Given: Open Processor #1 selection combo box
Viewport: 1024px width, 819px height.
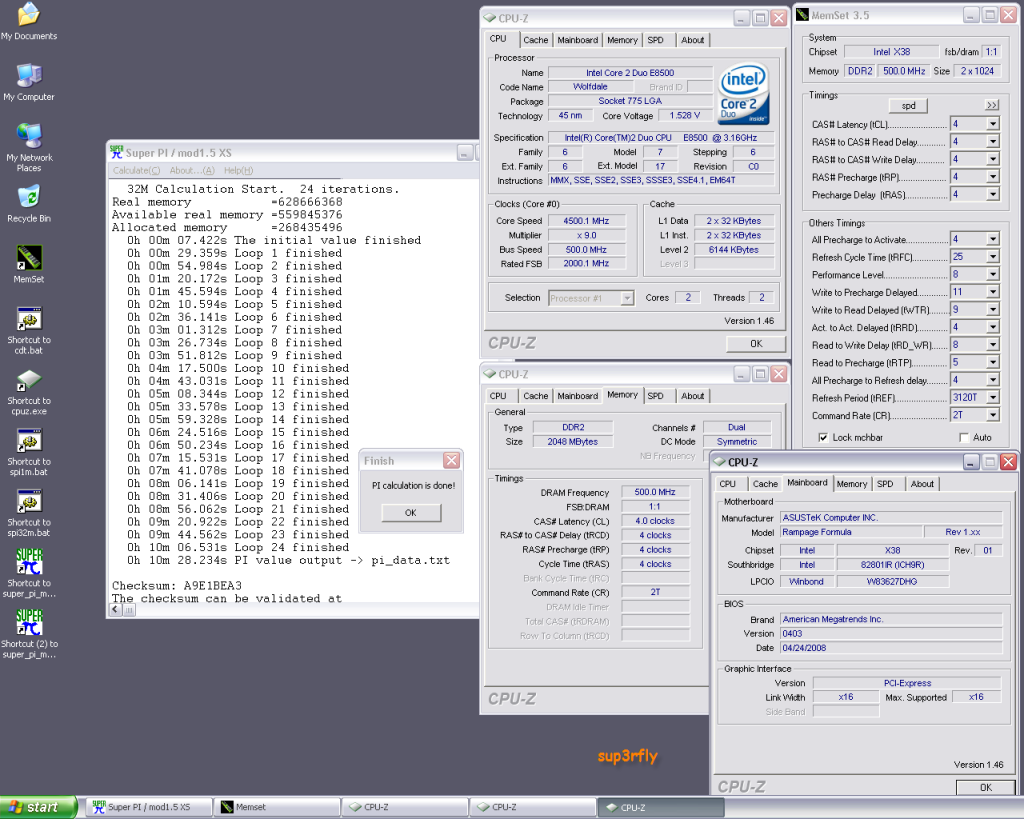Looking at the screenshot, I should [x=591, y=298].
